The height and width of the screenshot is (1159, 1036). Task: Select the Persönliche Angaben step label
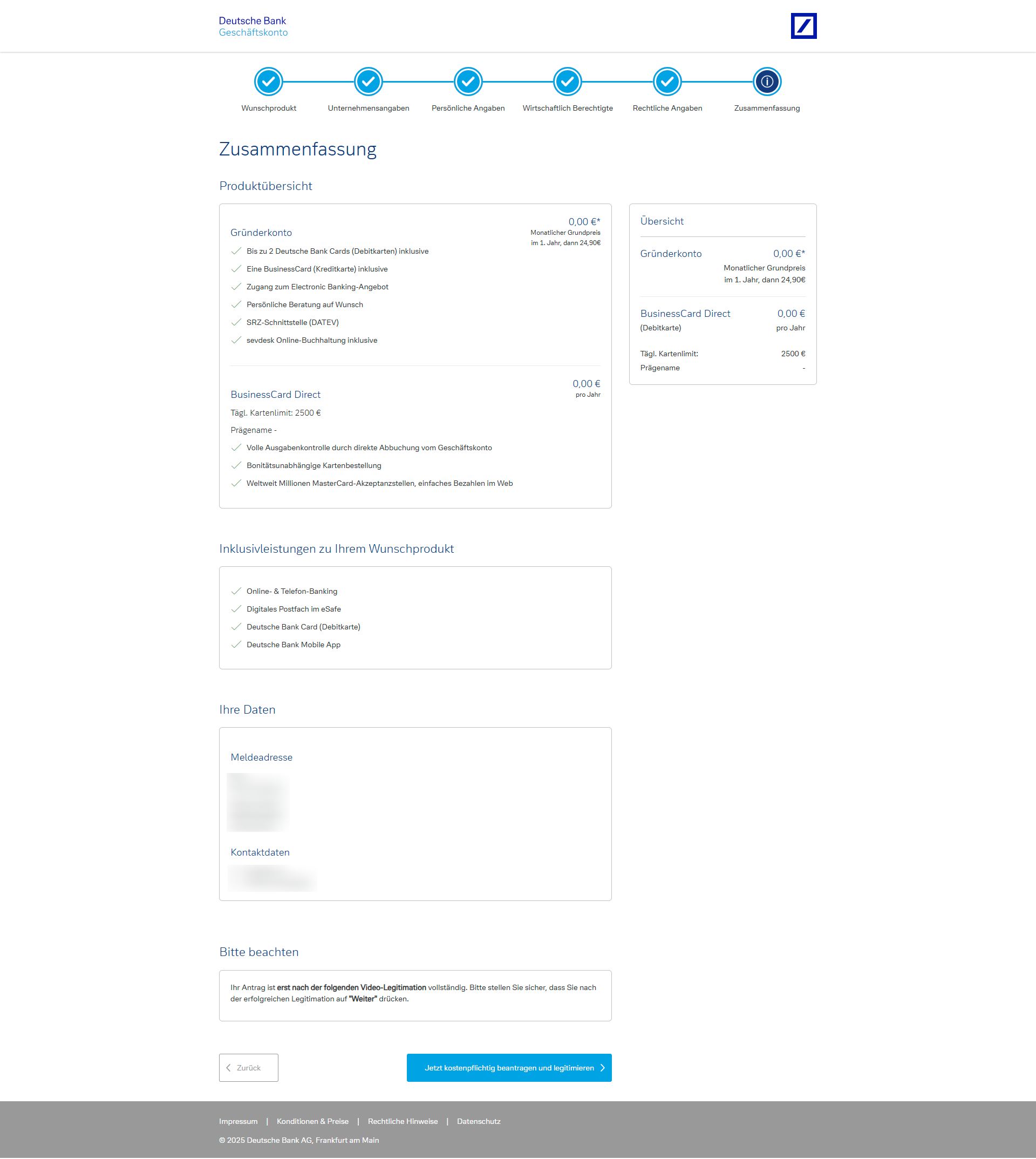468,108
